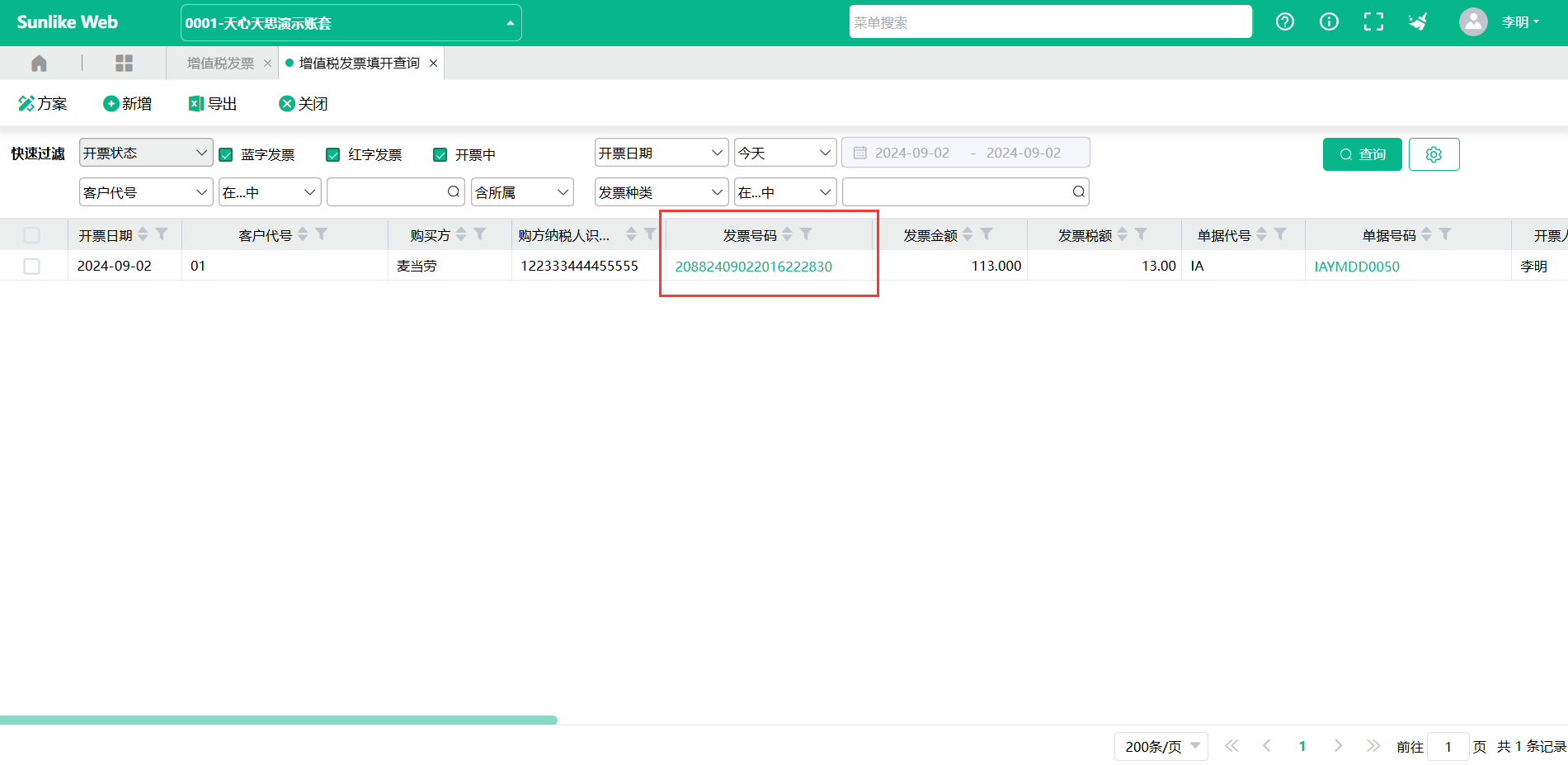Click the 关闭 toolbar button
1568x765 pixels.
click(x=304, y=103)
